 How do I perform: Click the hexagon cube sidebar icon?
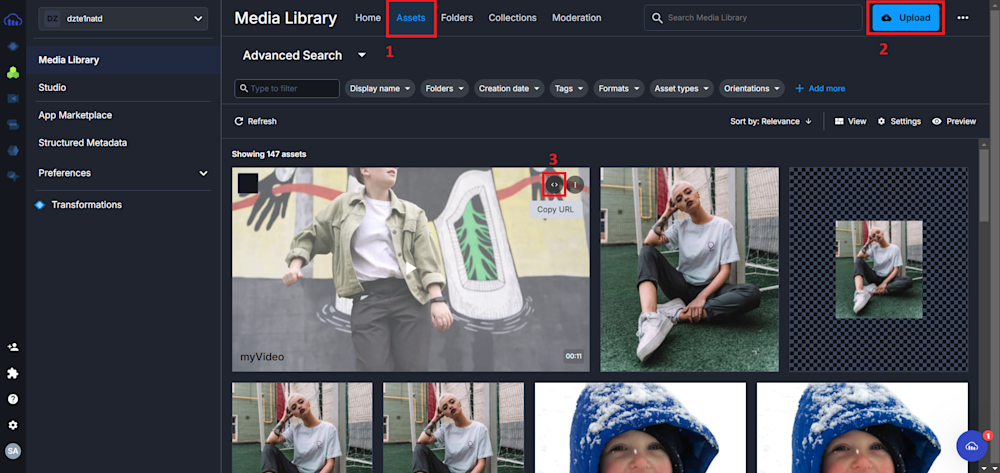[13, 150]
